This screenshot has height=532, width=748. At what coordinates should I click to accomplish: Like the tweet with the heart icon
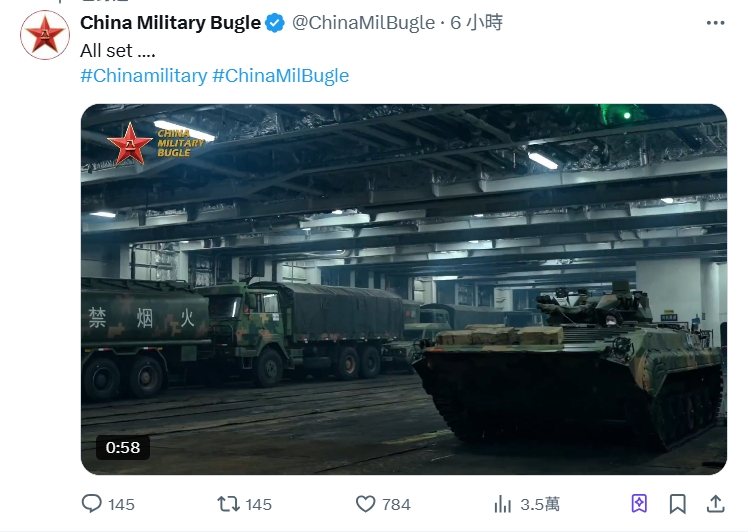click(366, 504)
